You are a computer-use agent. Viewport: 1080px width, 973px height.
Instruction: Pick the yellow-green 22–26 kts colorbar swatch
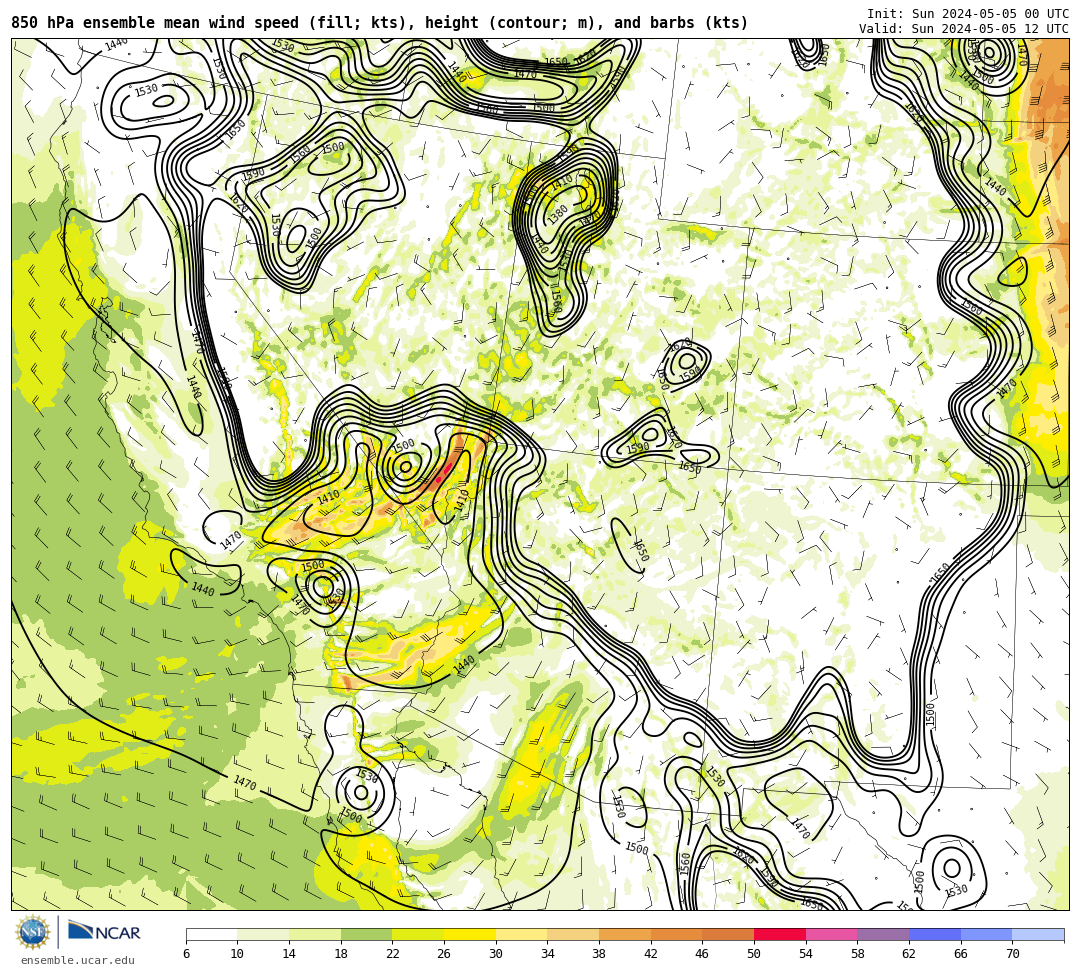click(x=418, y=934)
